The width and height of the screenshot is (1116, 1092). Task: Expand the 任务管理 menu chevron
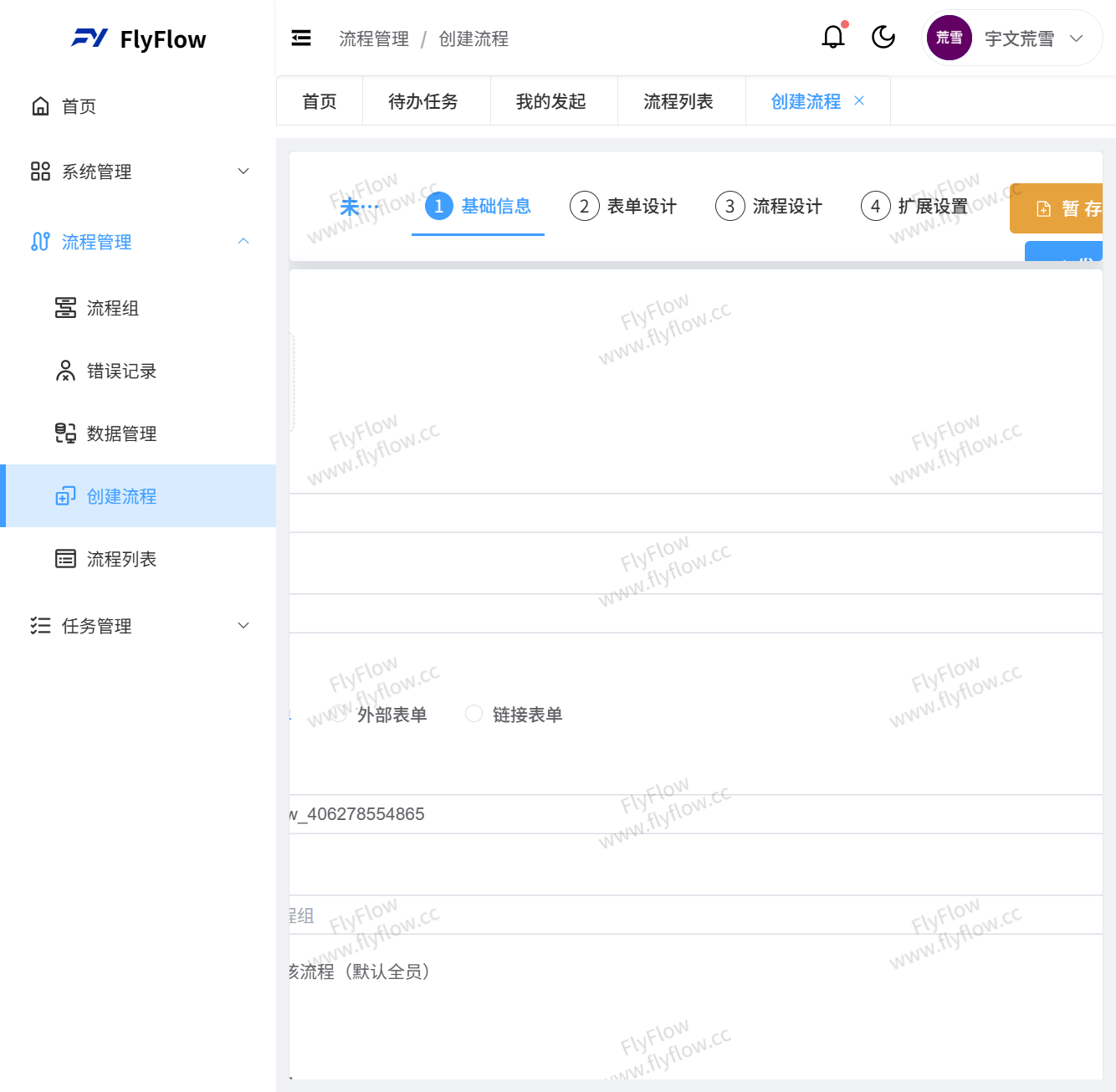pyautogui.click(x=243, y=626)
